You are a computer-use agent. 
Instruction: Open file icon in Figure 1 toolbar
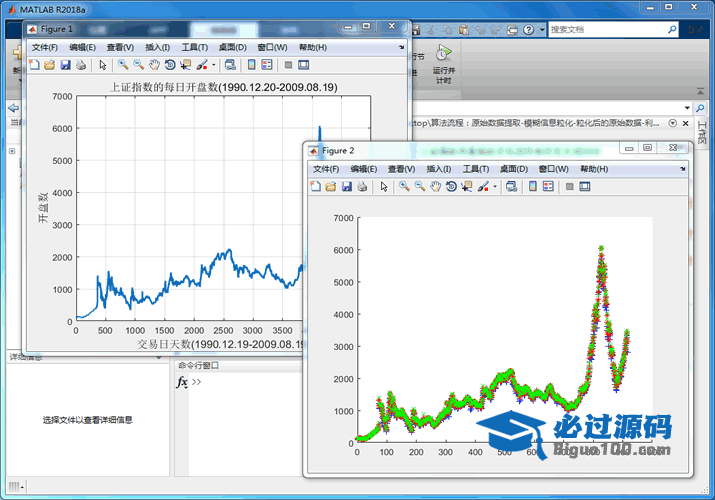49,65
